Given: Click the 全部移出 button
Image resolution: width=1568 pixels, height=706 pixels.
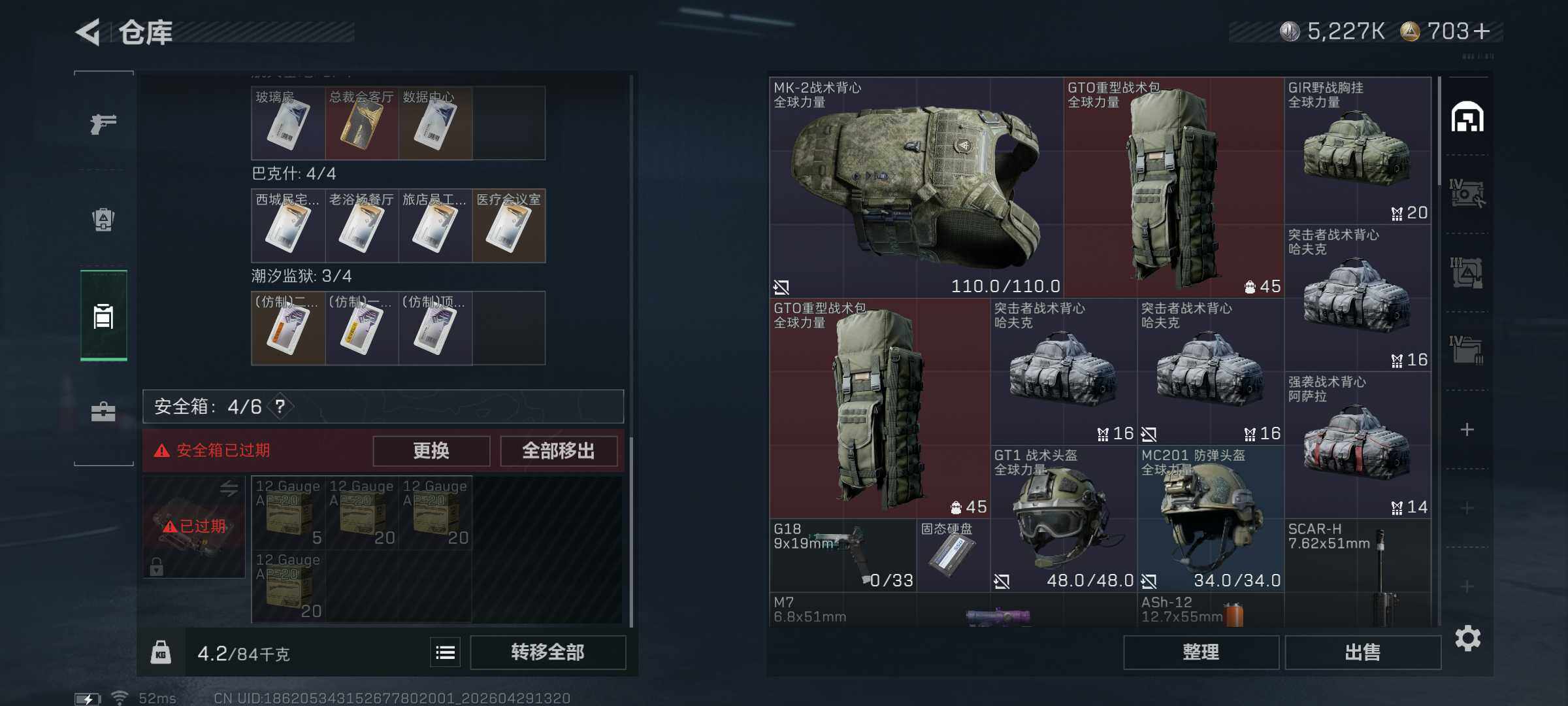Looking at the screenshot, I should 559,450.
